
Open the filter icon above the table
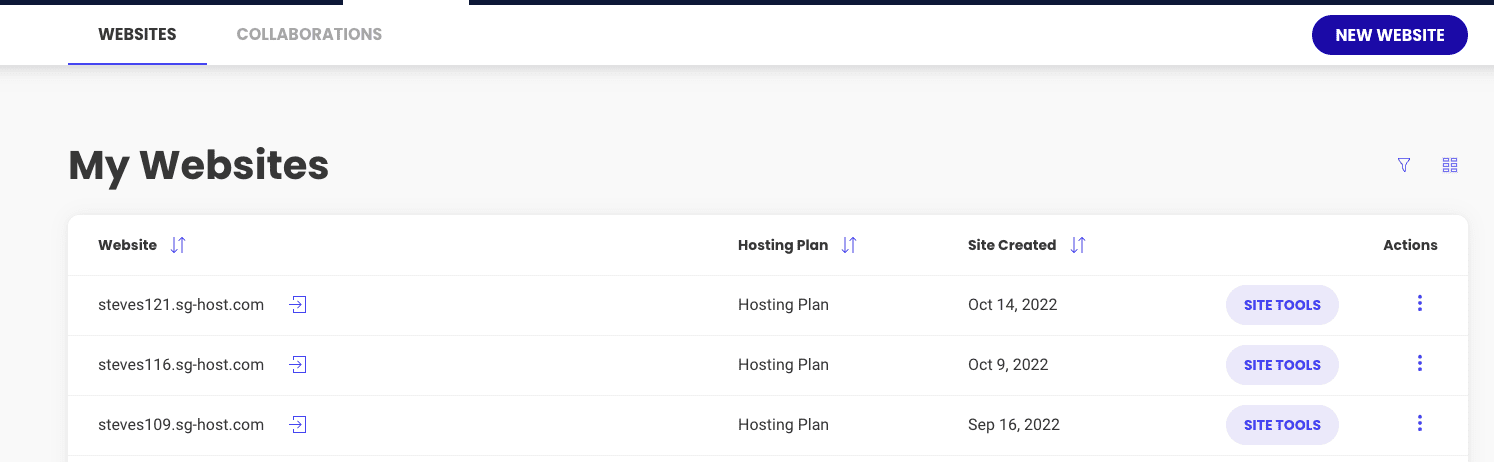[1404, 165]
